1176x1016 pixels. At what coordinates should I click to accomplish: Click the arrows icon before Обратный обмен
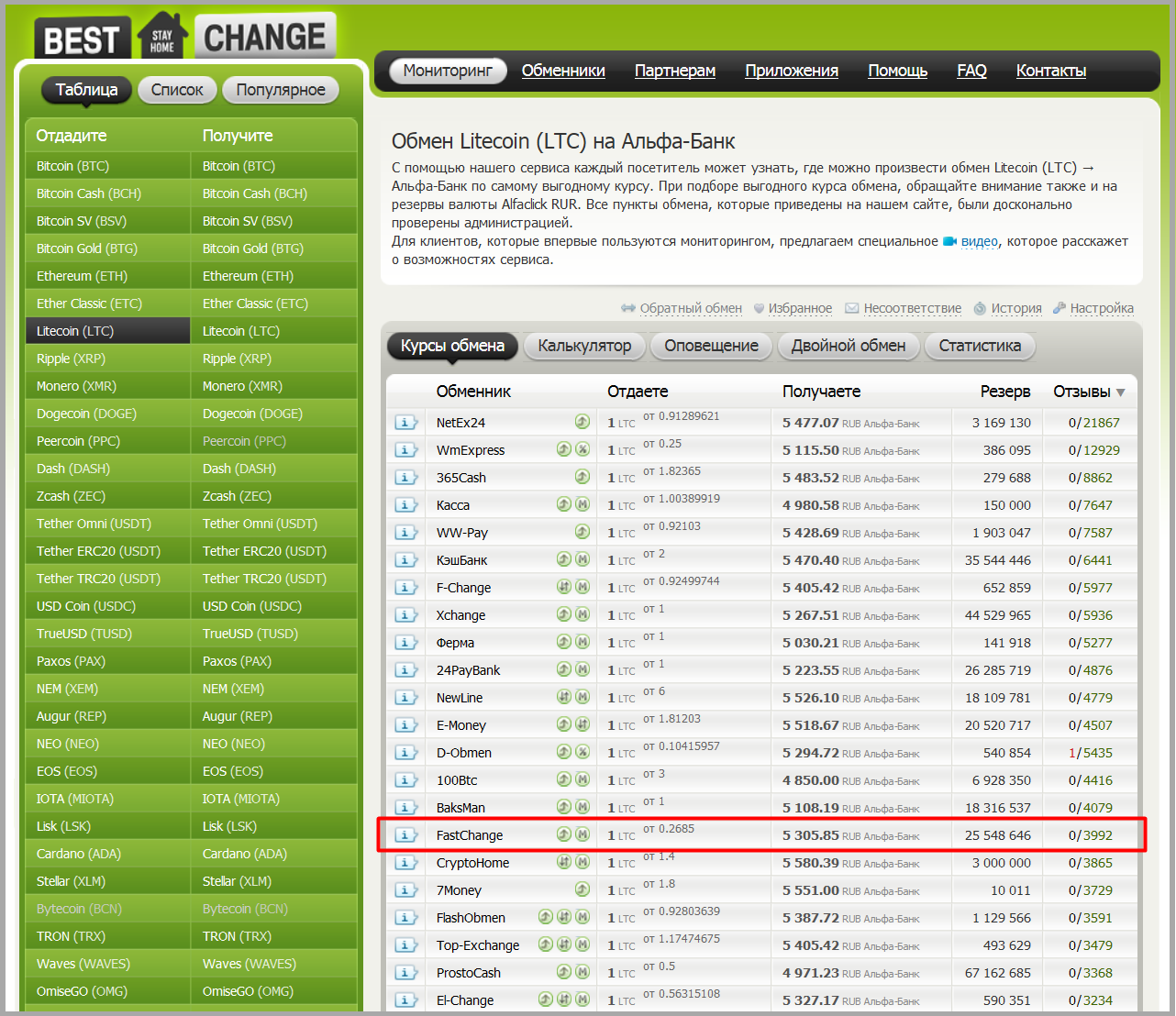628,308
